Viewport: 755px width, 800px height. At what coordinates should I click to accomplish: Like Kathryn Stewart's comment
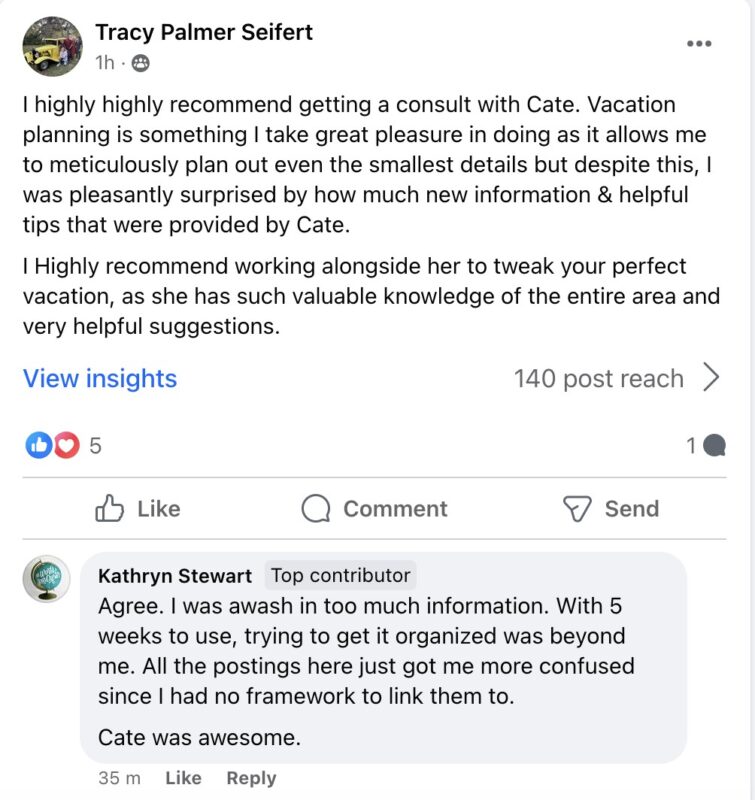(x=183, y=778)
